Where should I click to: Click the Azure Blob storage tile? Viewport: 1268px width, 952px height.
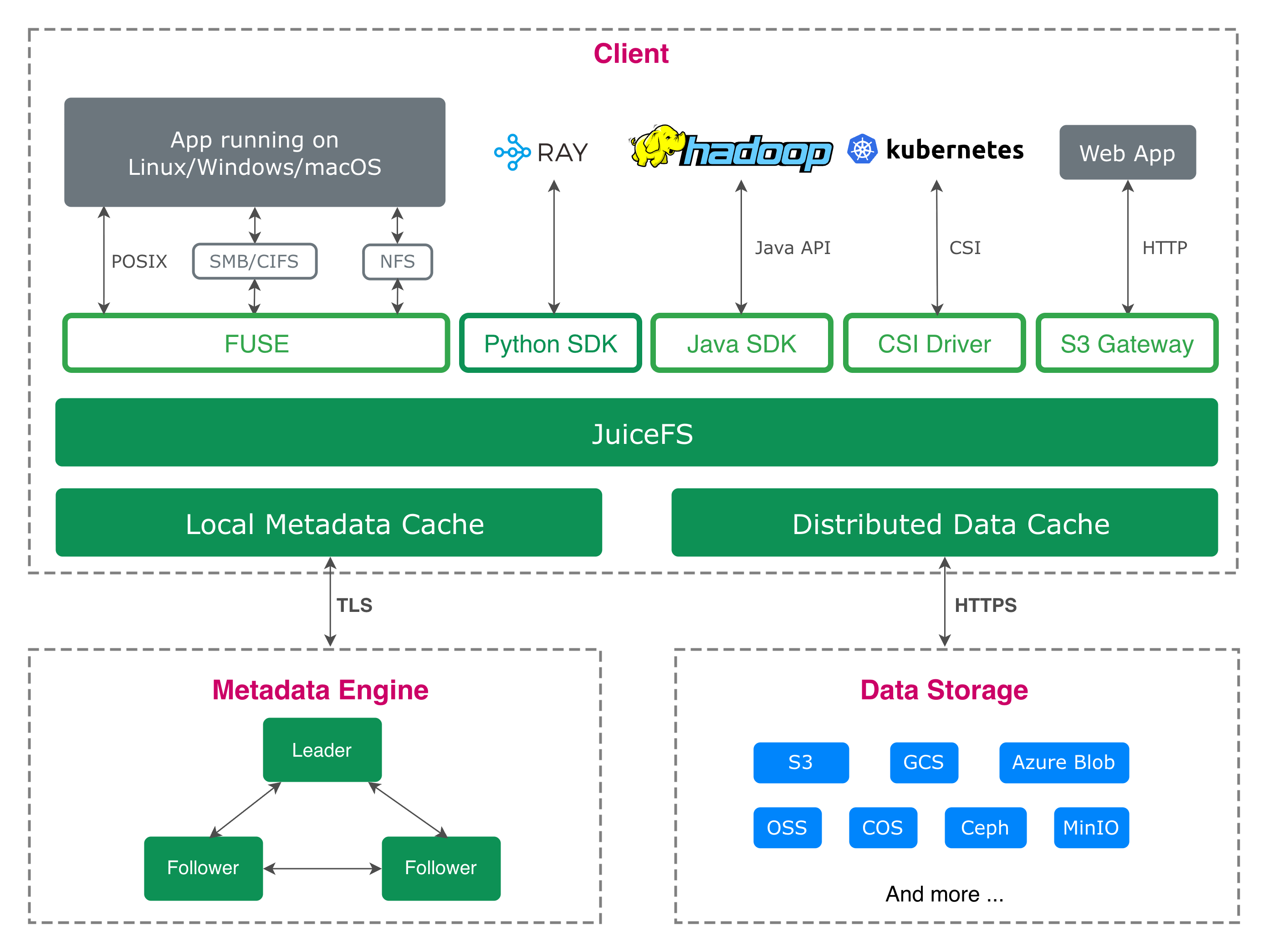(1063, 762)
